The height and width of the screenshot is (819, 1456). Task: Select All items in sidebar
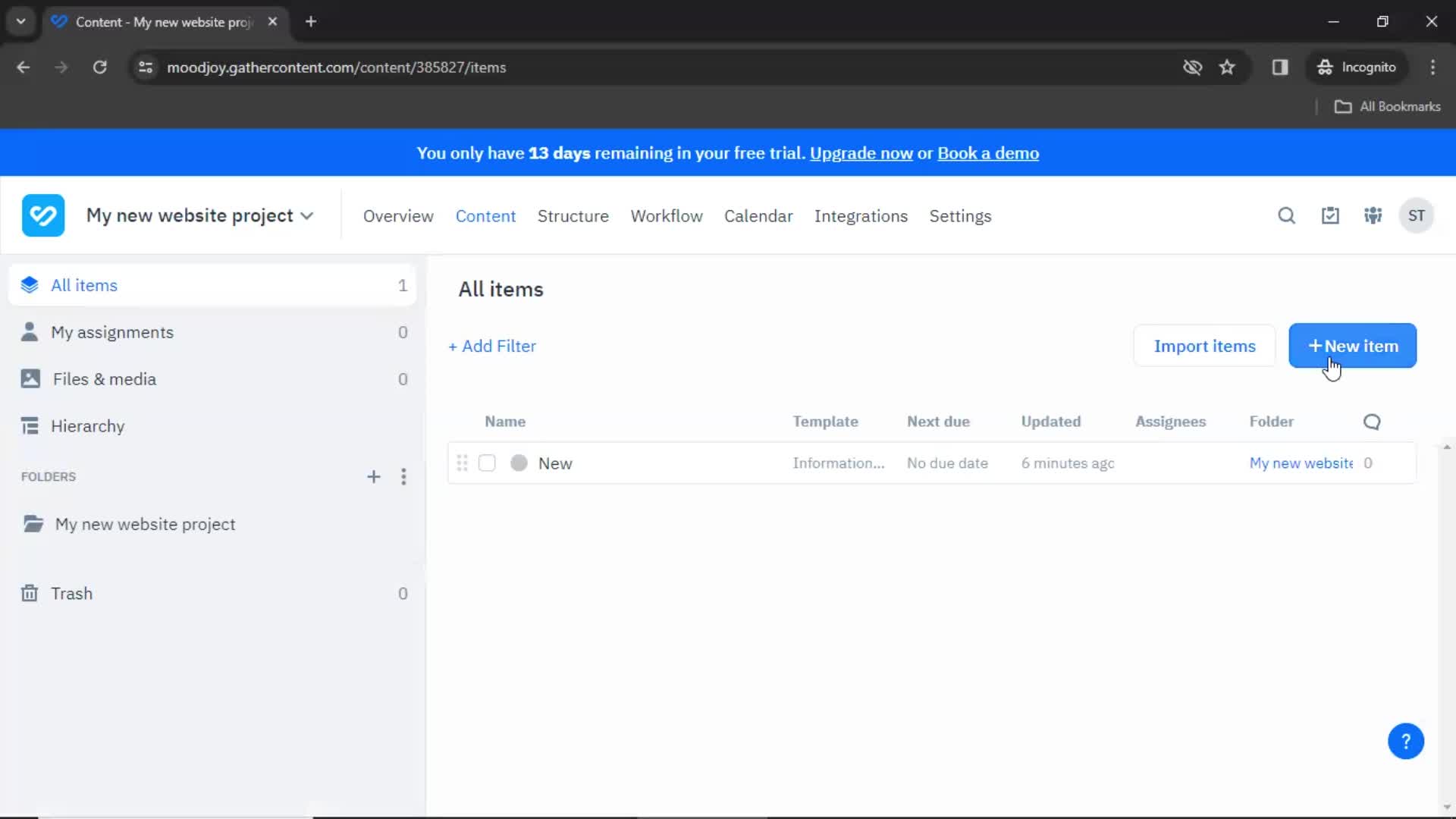[x=212, y=285]
